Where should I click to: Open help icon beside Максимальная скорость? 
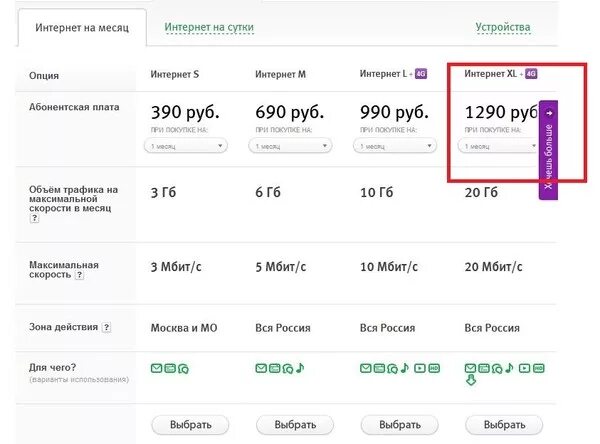(x=79, y=275)
